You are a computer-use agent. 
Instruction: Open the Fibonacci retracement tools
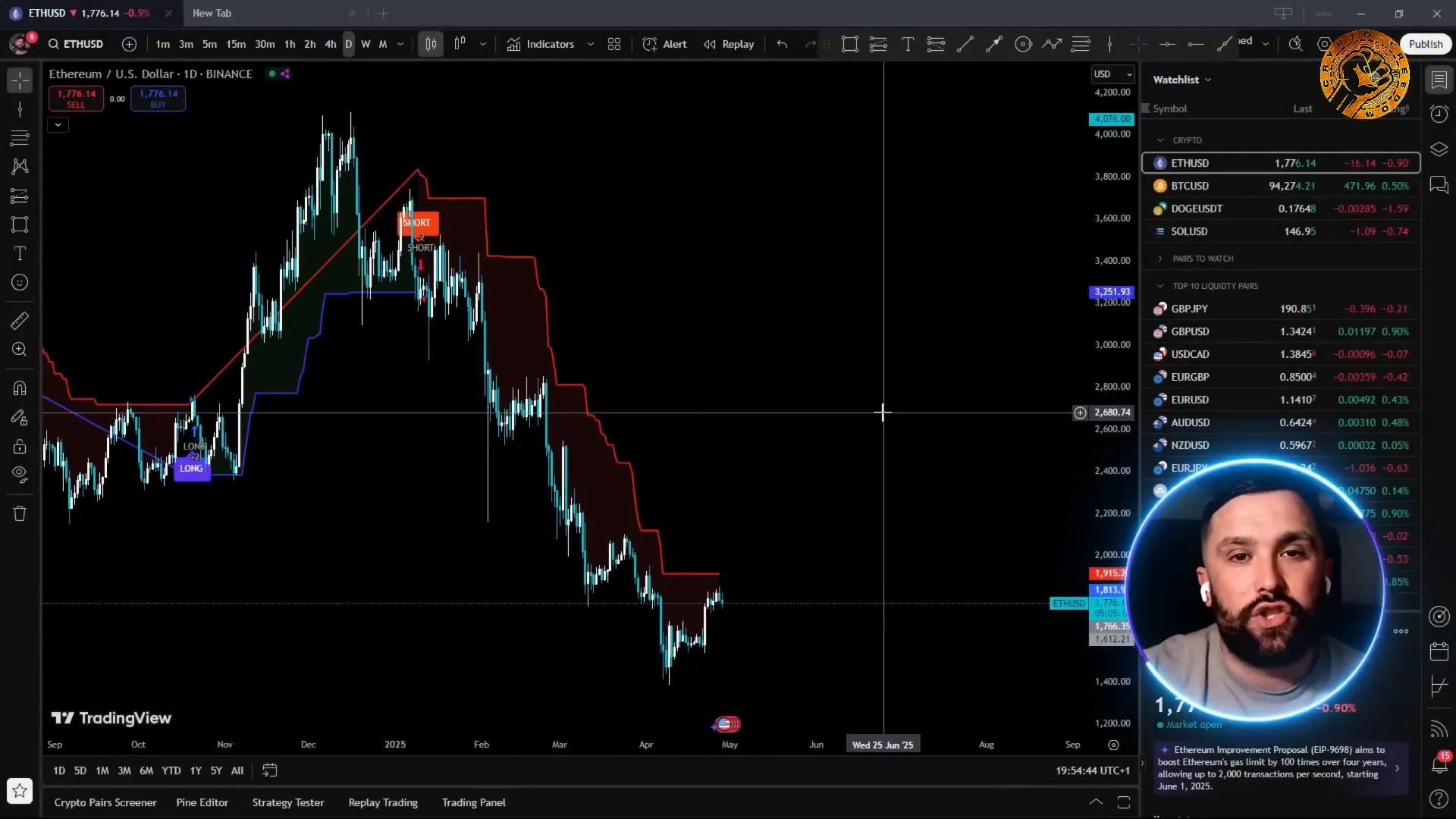point(20,138)
